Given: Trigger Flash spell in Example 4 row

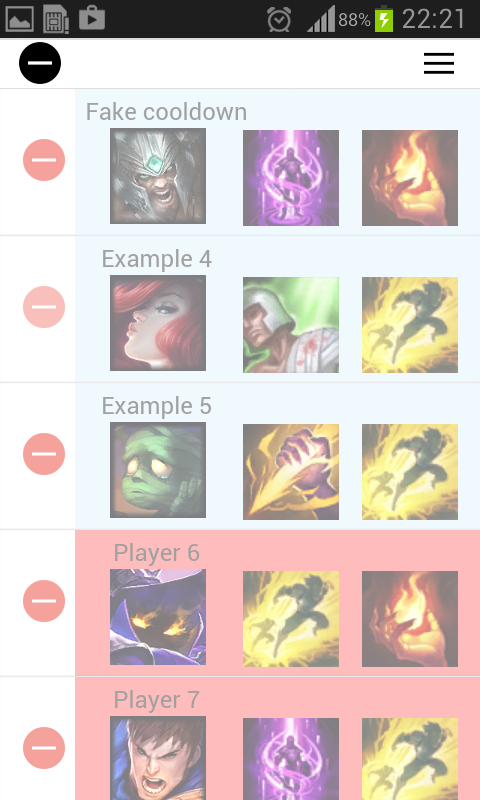Looking at the screenshot, I should pyautogui.click(x=410, y=324).
